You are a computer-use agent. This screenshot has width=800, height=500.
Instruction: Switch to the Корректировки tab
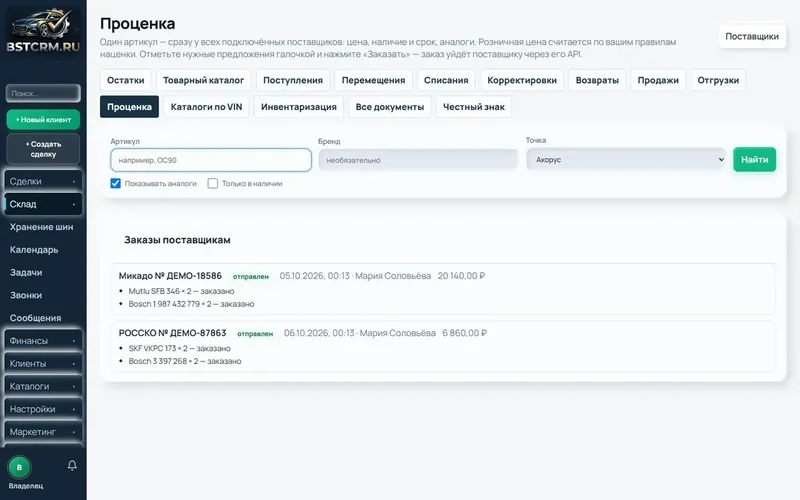522,80
